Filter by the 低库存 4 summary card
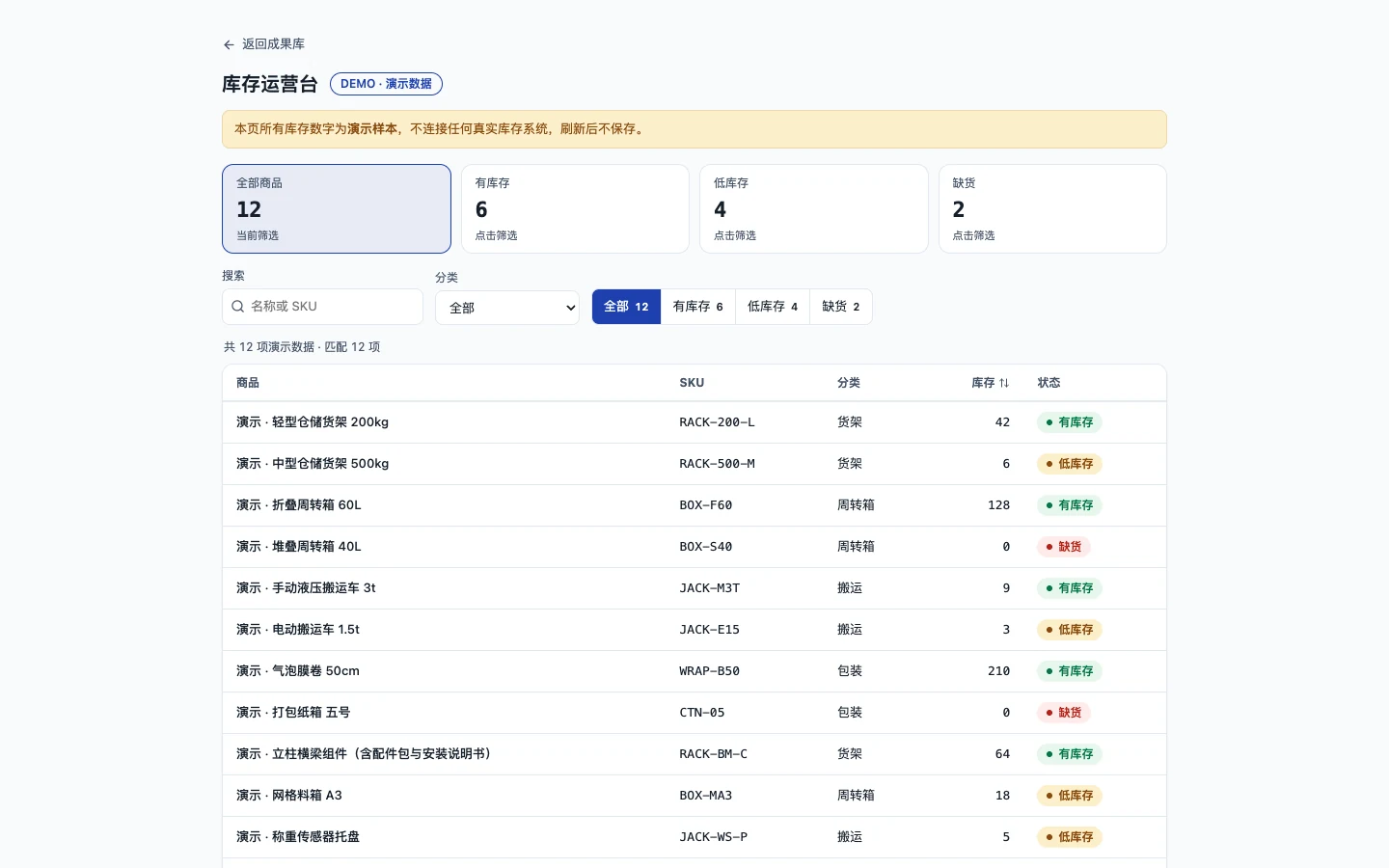This screenshot has height=868, width=1389. coord(813,208)
